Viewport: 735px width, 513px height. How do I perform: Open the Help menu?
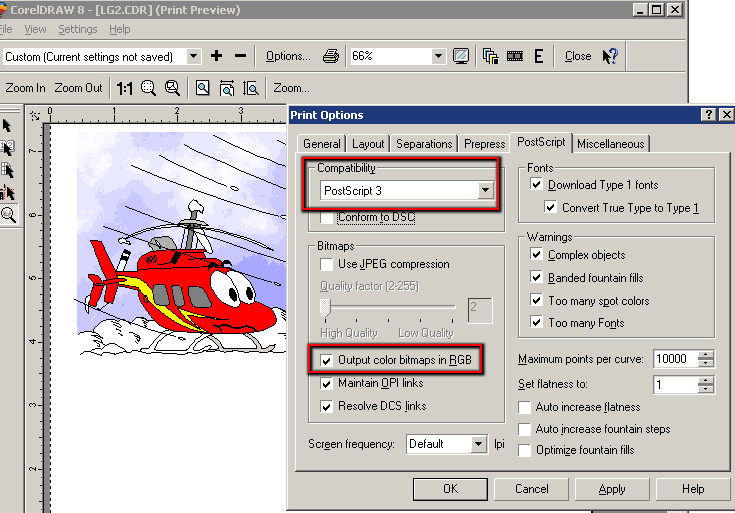tap(120, 30)
